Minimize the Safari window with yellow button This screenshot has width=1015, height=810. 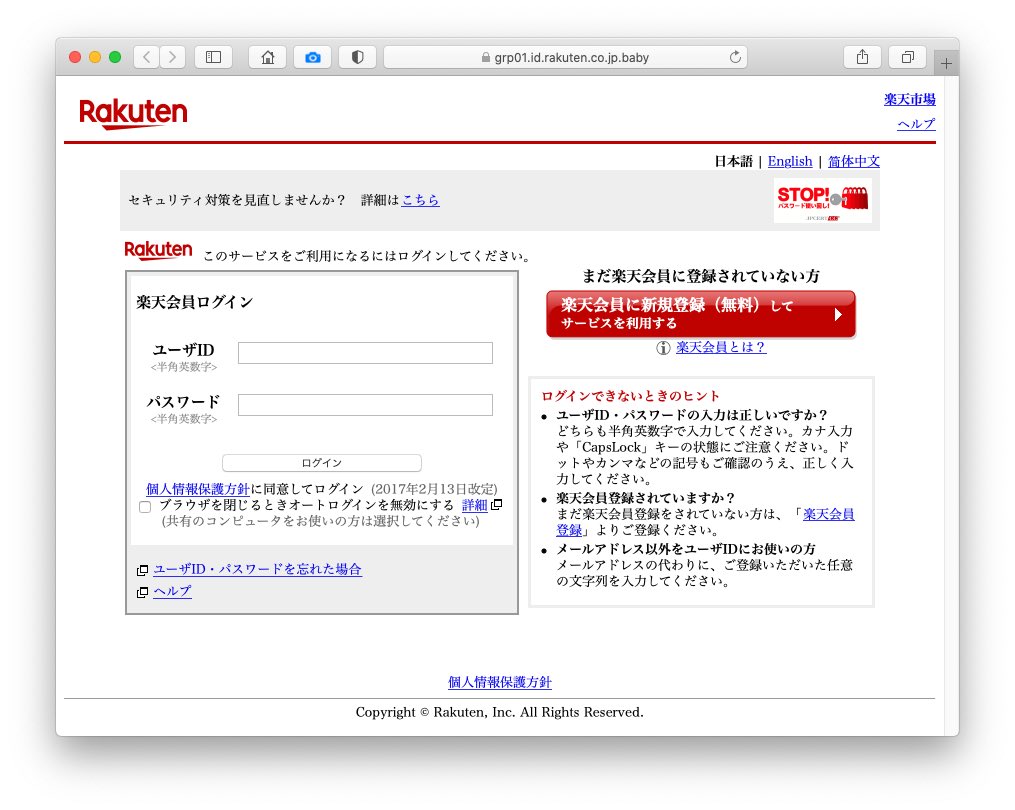(x=95, y=57)
